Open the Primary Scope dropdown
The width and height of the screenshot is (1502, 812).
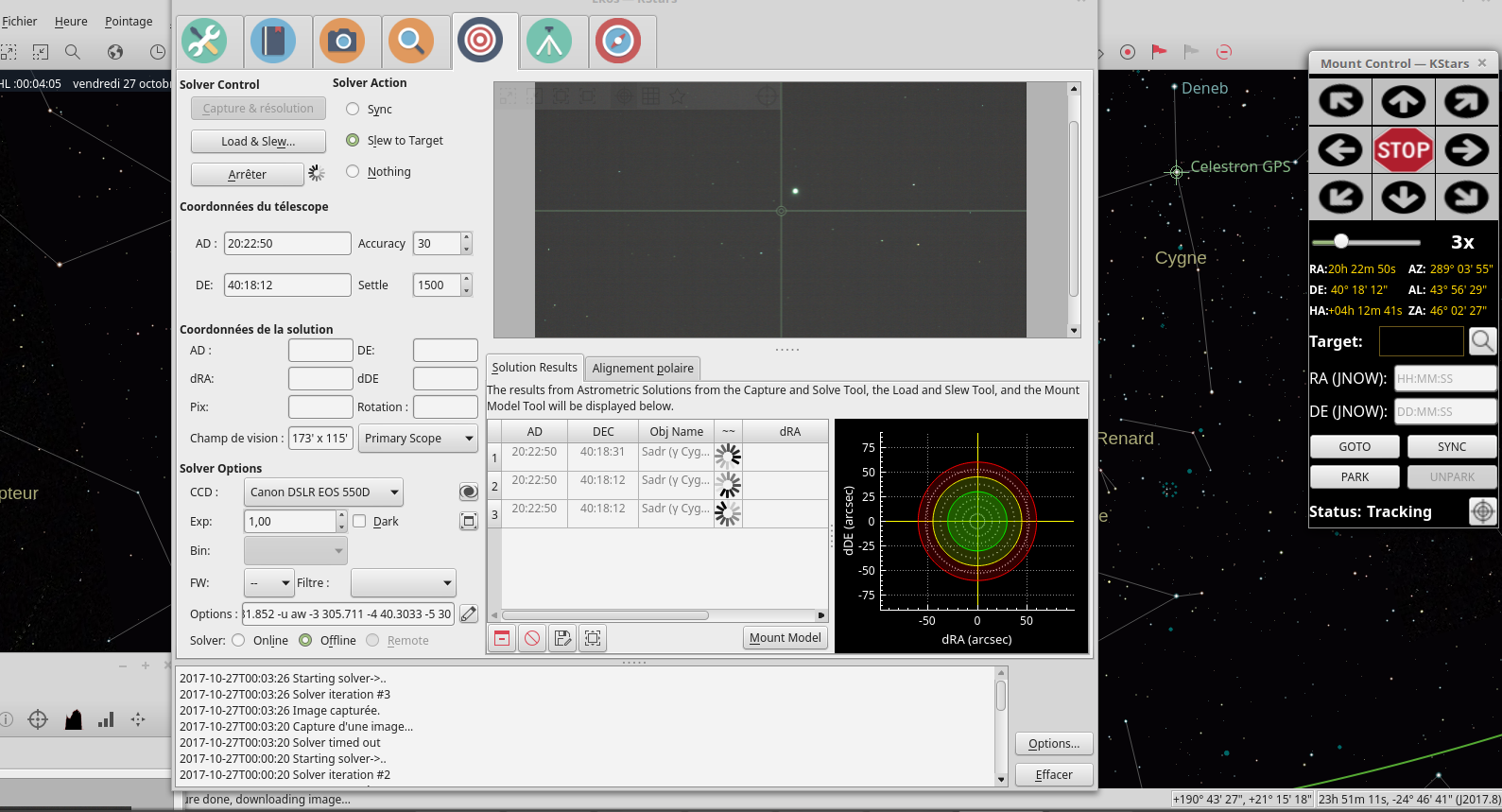pos(419,439)
